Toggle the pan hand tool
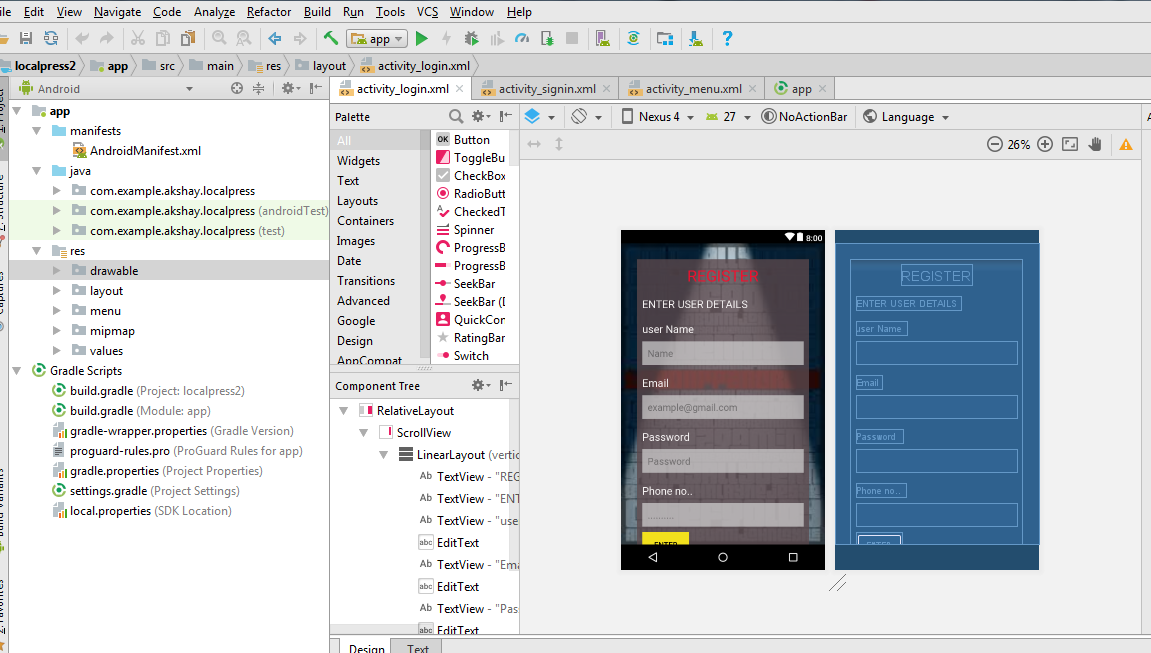The width and height of the screenshot is (1151, 653). (x=1096, y=144)
